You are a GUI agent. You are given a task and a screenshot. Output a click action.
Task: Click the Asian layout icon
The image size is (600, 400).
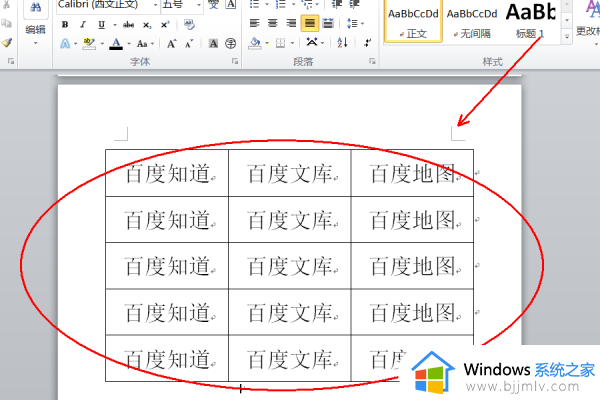(312, 42)
